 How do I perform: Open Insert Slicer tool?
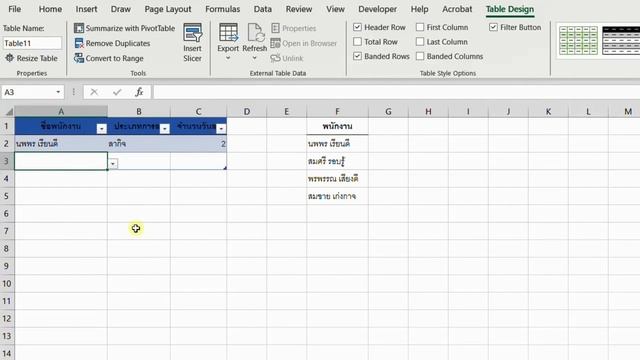tap(192, 42)
